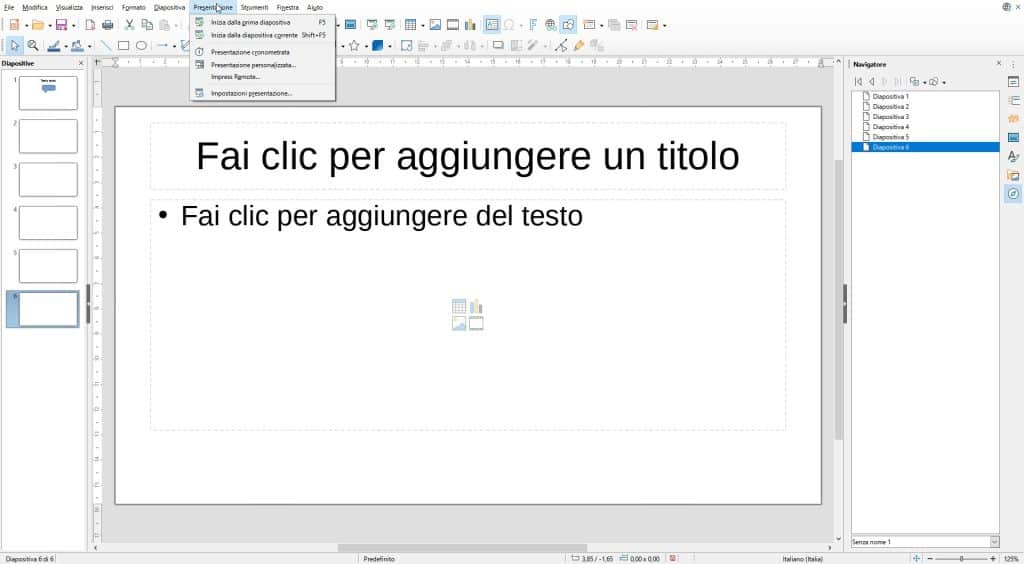The width and height of the screenshot is (1024, 564).
Task: Toggle the Navigator sidebar compass icon
Action: pos(1013,194)
